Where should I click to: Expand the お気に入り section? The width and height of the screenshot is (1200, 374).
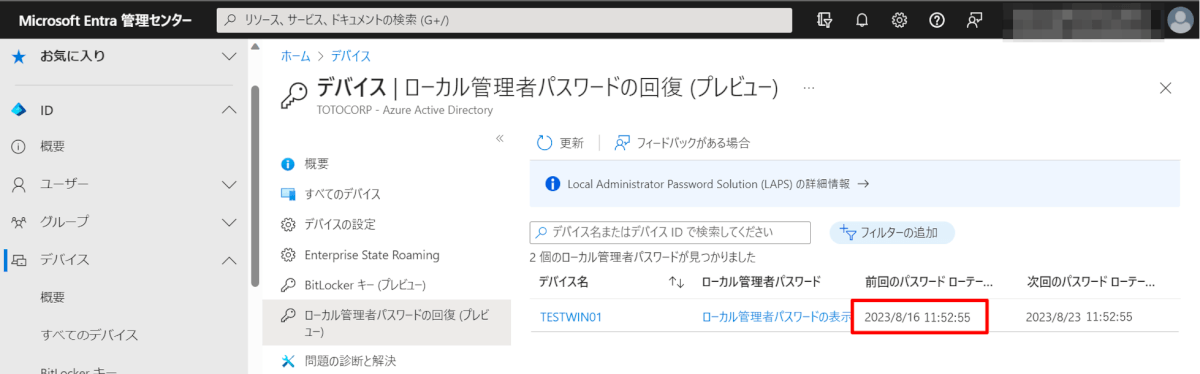(228, 57)
